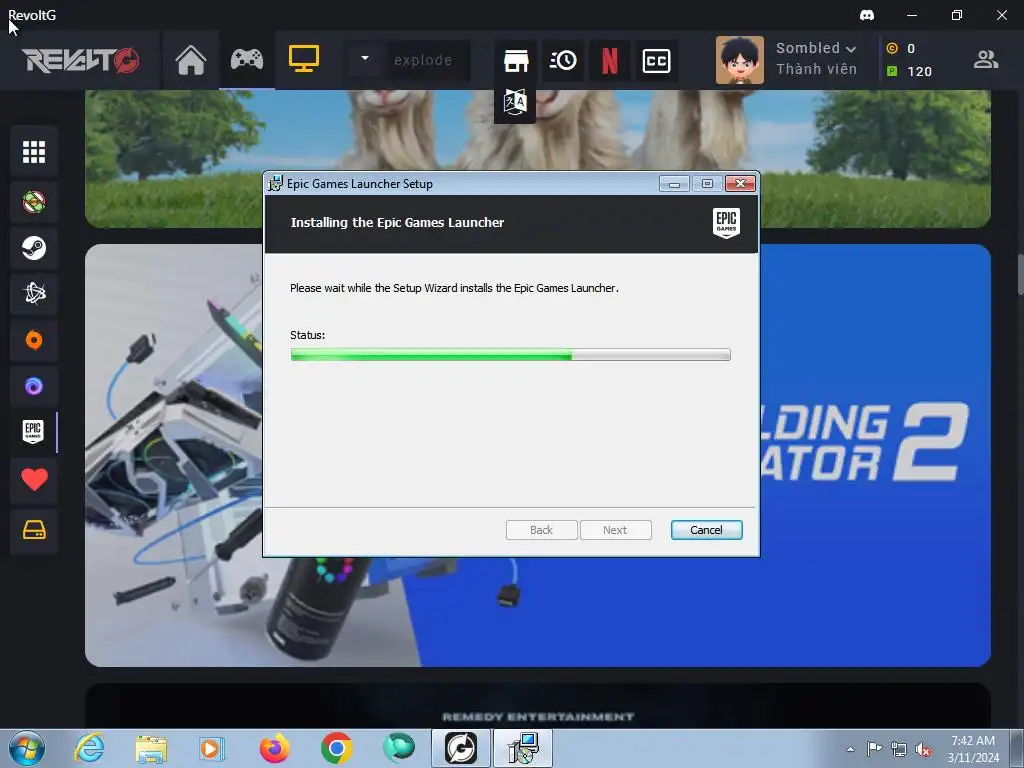
Task: Open Action Center flag icon
Action: coord(874,749)
